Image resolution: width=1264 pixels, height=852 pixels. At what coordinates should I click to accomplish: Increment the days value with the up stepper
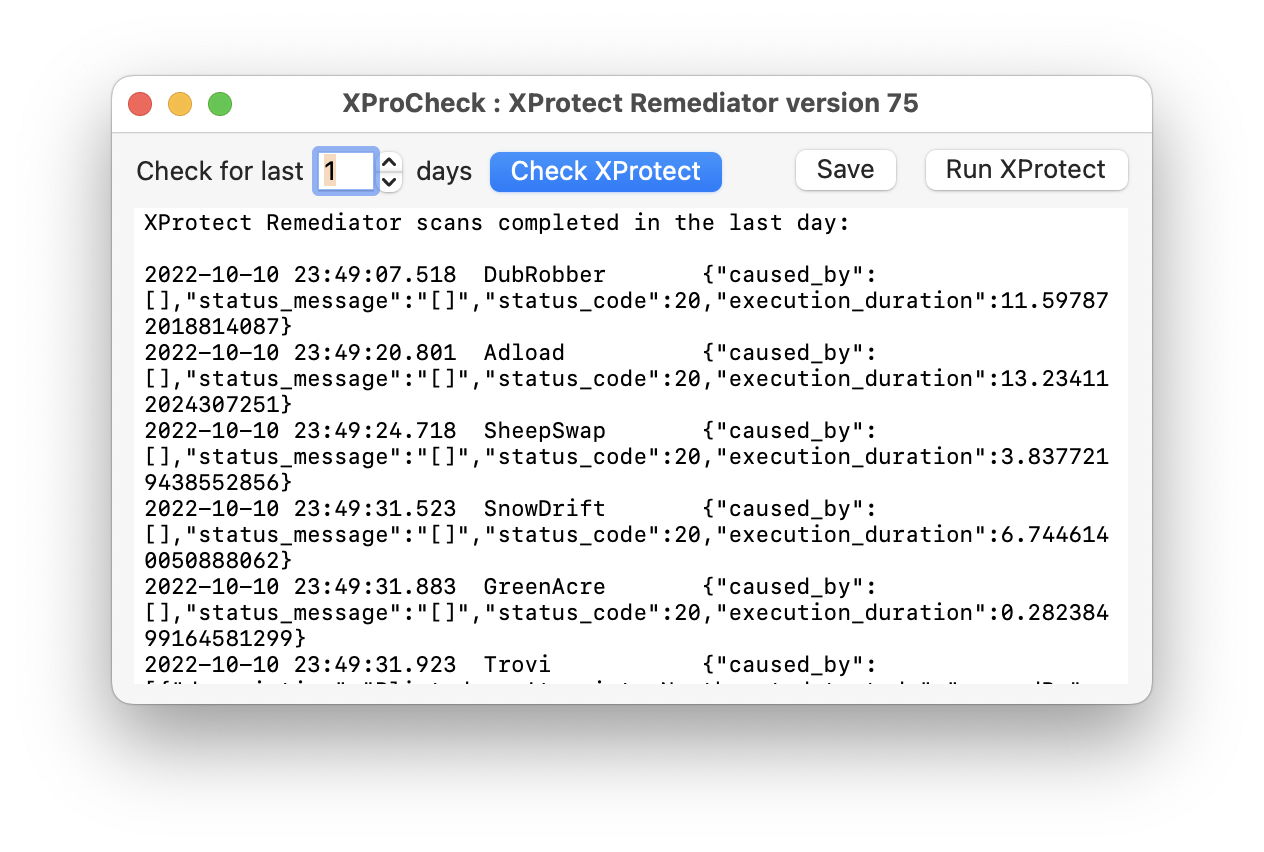pyautogui.click(x=388, y=163)
